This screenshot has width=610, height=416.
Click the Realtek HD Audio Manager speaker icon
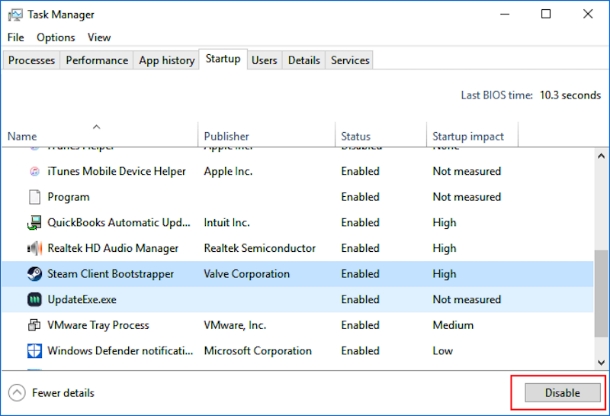pos(33,248)
